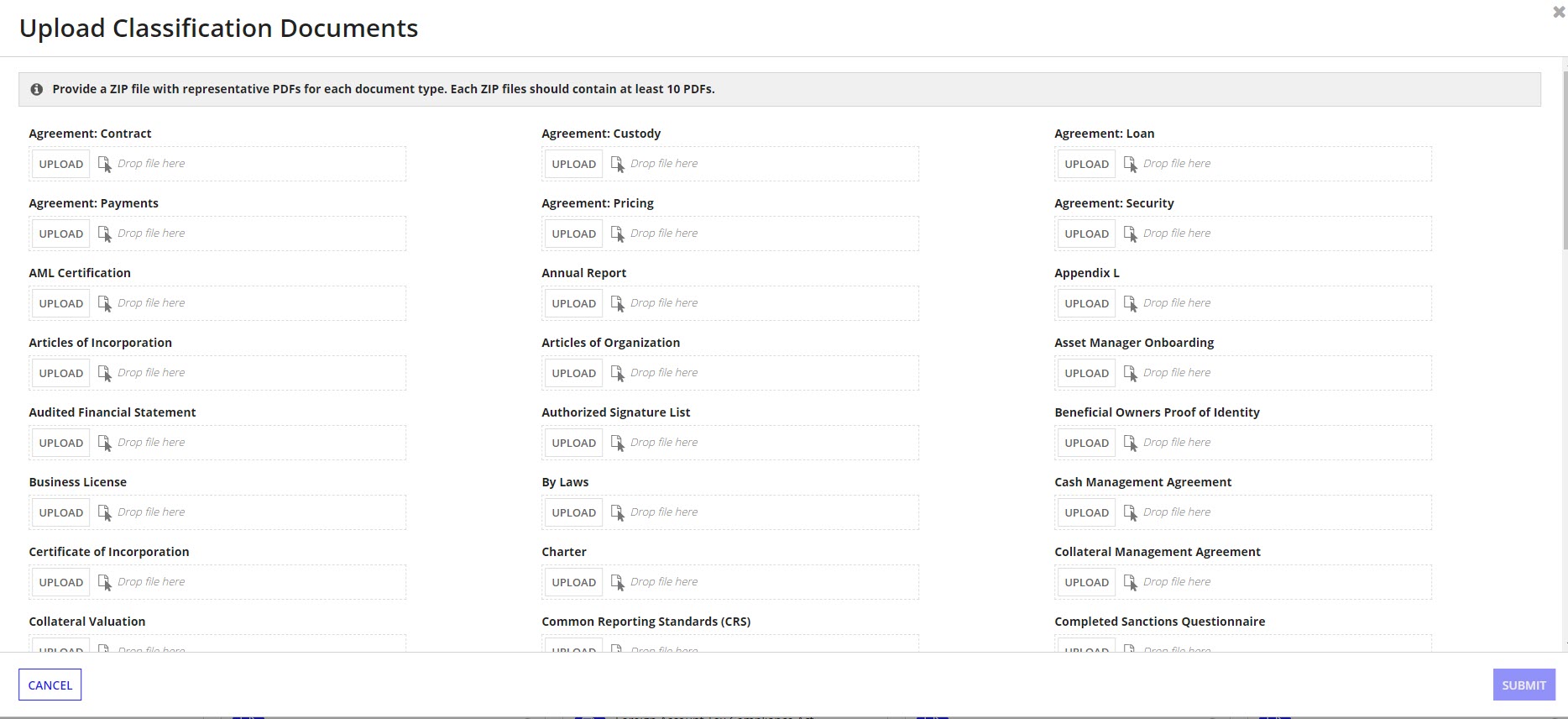Click the 'Collateral Valuation' label
1568x719 pixels.
tap(87, 622)
